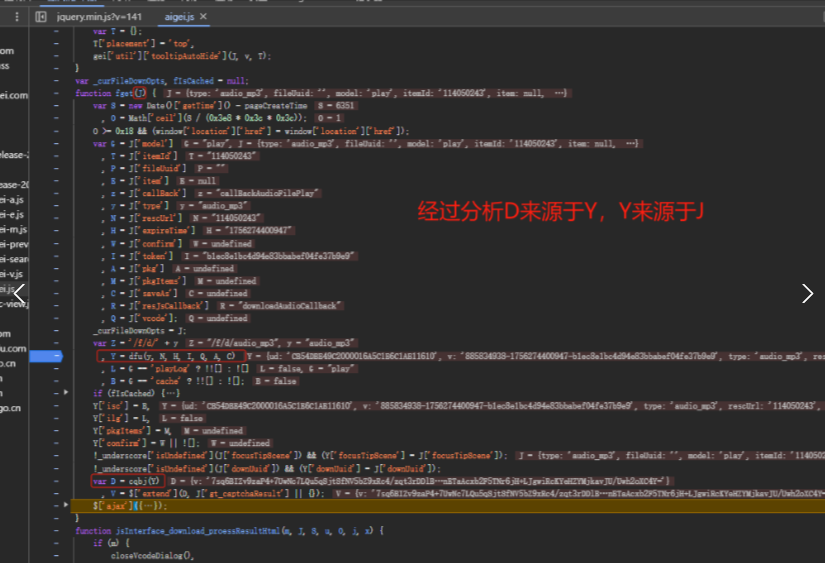Expand the collapsed if (fIsCached) block arrow
Image resolution: width=825 pixels, height=563 pixels.
tap(66, 392)
